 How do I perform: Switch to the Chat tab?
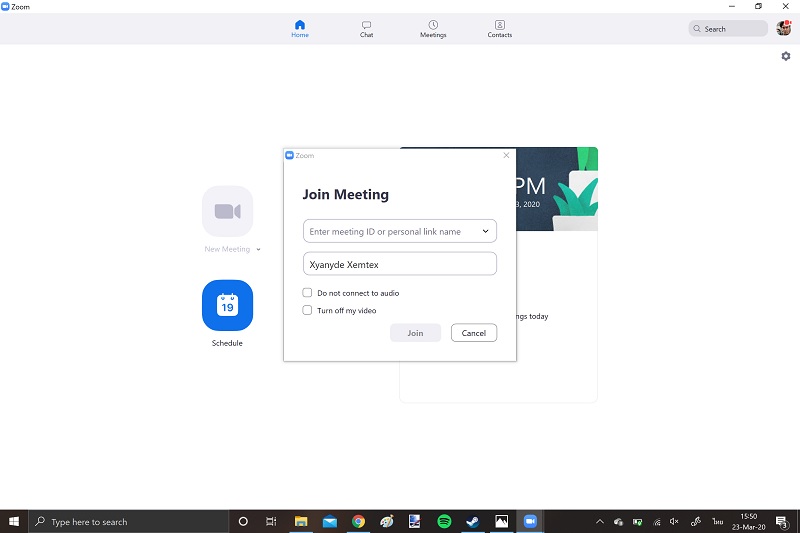click(366, 29)
